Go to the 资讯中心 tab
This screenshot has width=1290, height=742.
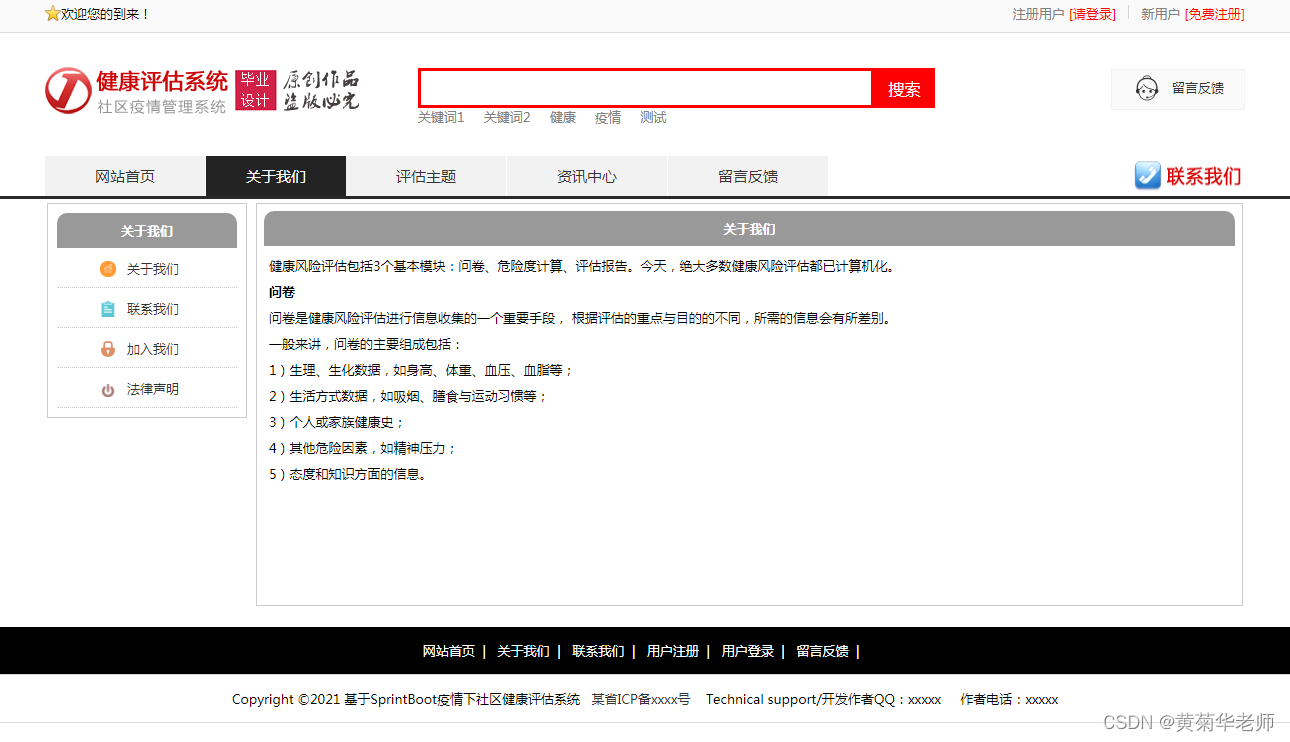coord(587,176)
